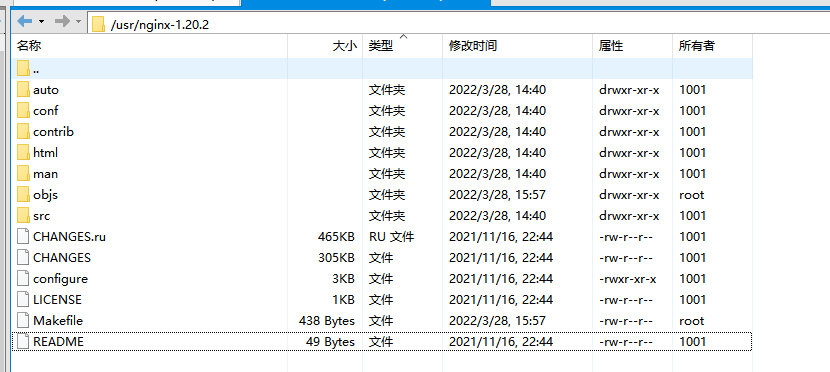Image resolution: width=830 pixels, height=372 pixels.
Task: Select the CHANGES.ru file icon
Action: tap(23, 237)
